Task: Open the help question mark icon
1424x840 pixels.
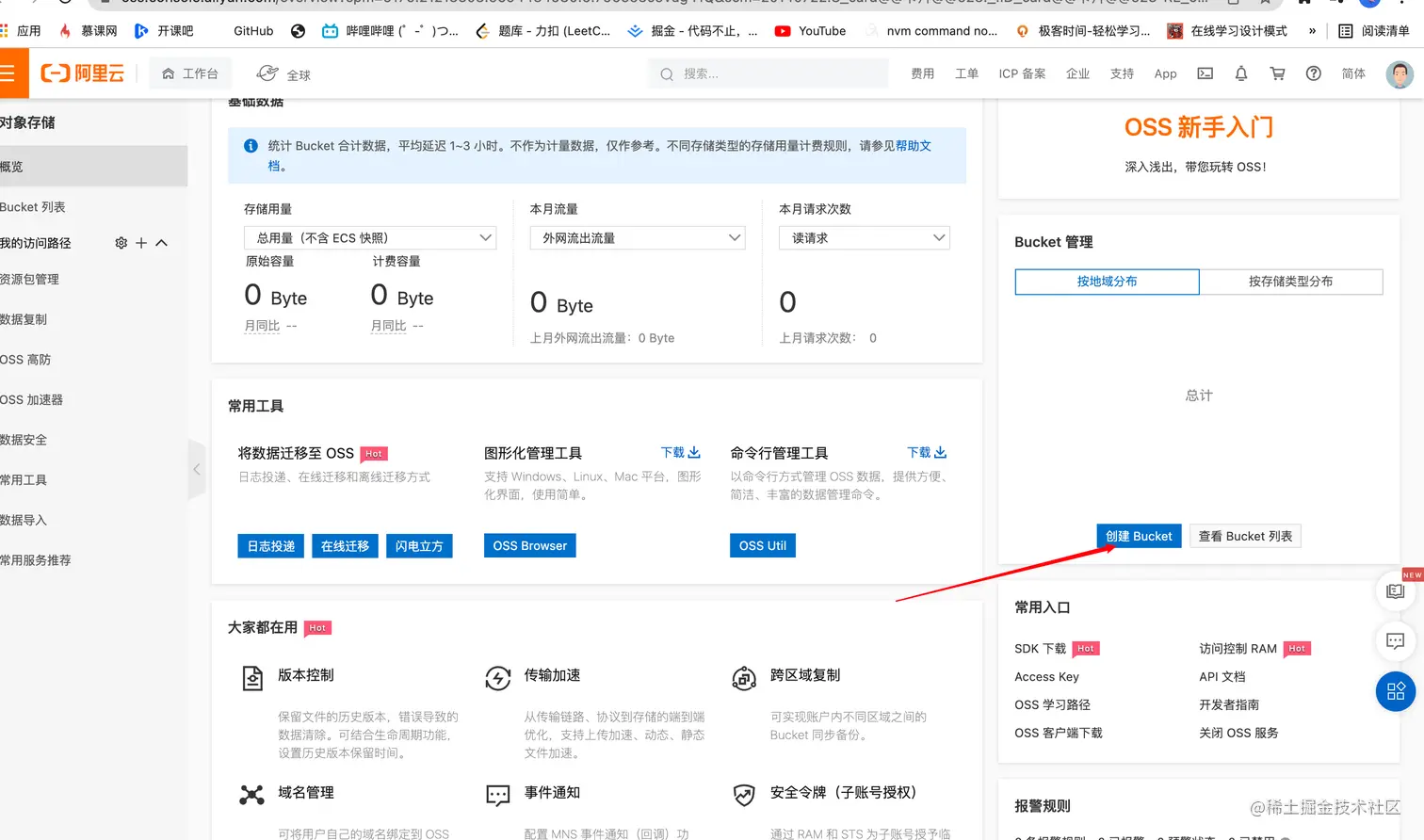Action: (1313, 73)
